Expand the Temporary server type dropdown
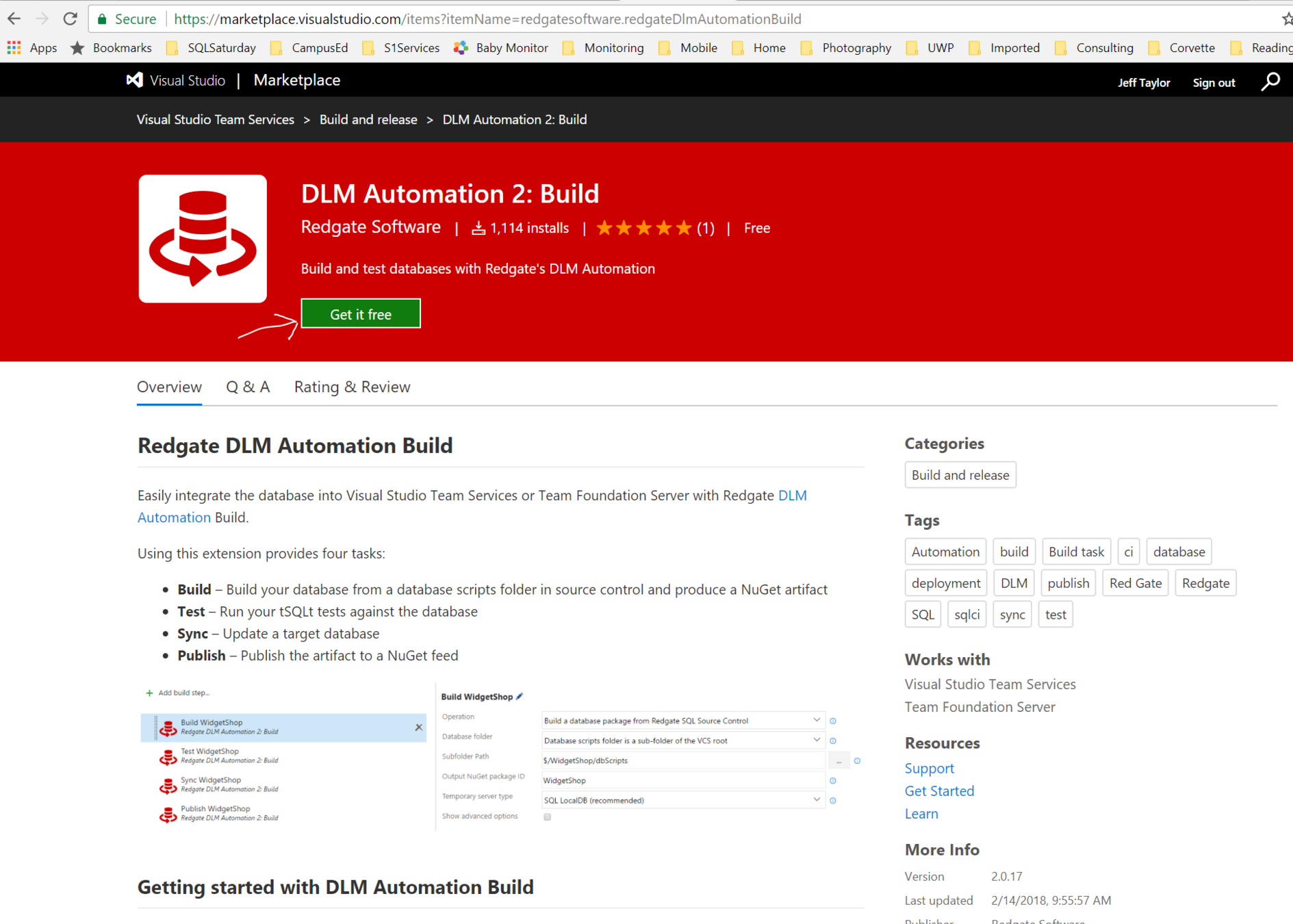Screen dimensions: 1293x924 click(x=817, y=799)
